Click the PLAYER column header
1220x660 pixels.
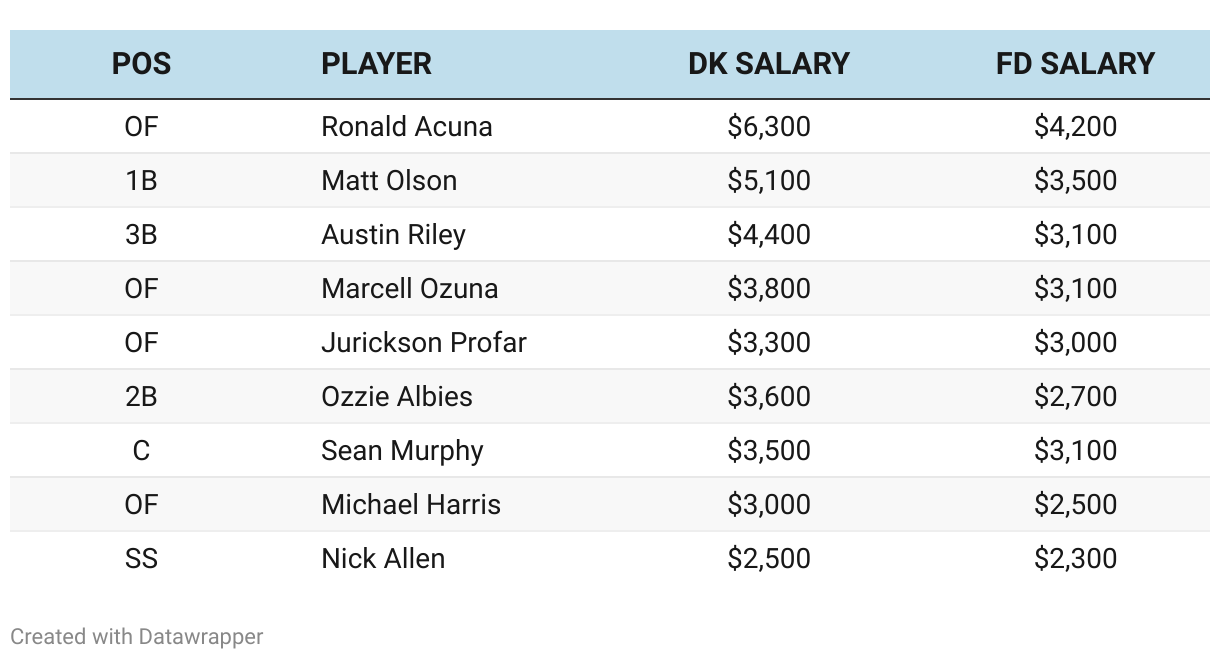(376, 64)
